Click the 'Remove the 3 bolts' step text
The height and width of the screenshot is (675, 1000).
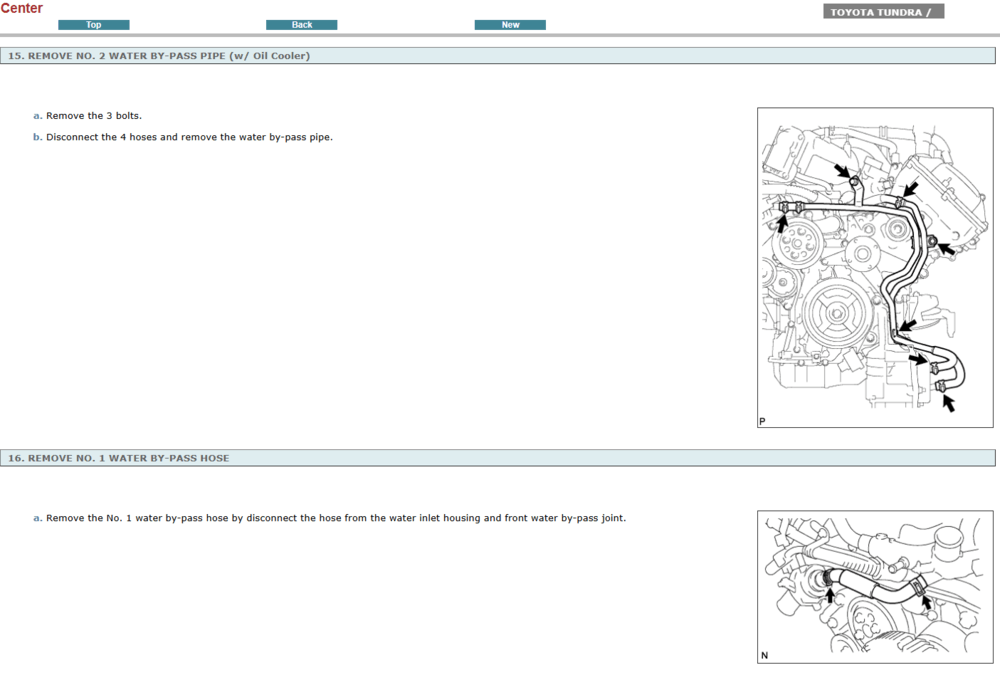pyautogui.click(x=94, y=116)
